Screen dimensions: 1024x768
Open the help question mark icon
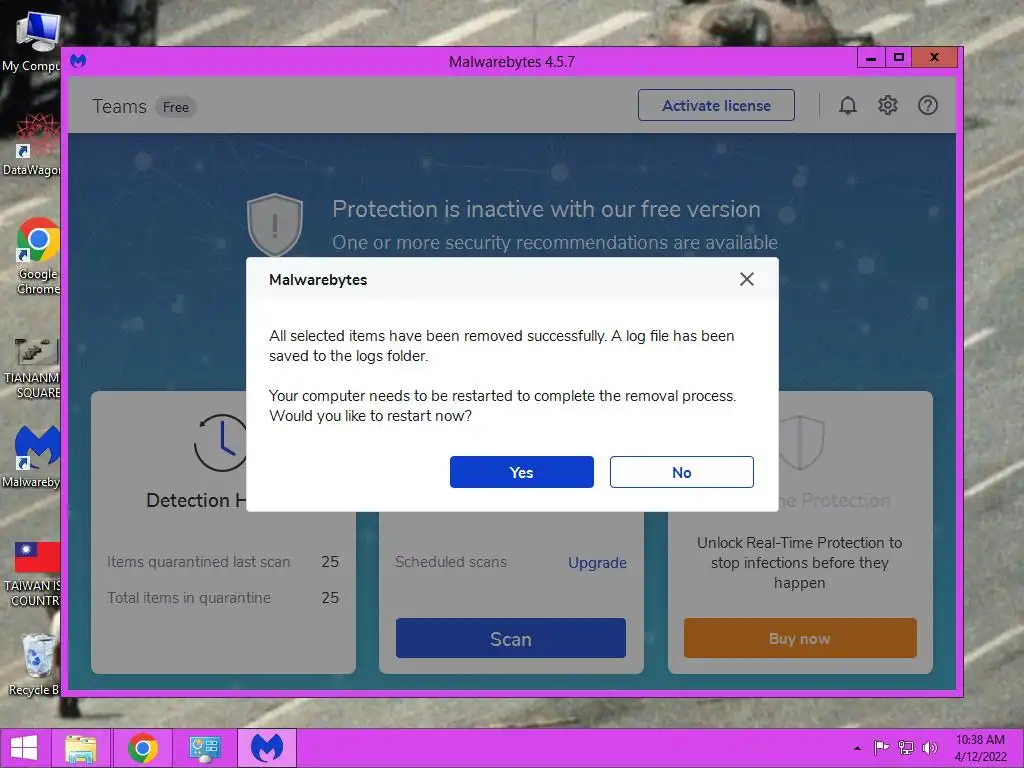click(x=927, y=105)
